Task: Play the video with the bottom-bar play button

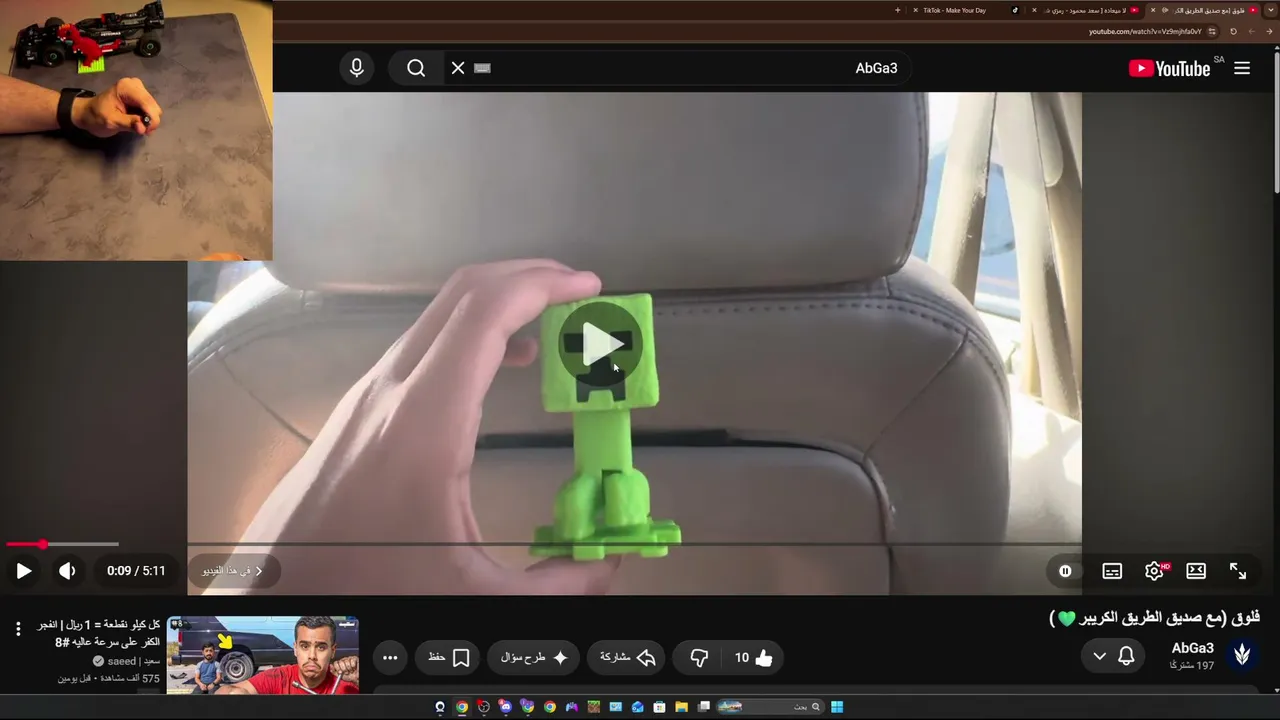Action: click(x=24, y=571)
